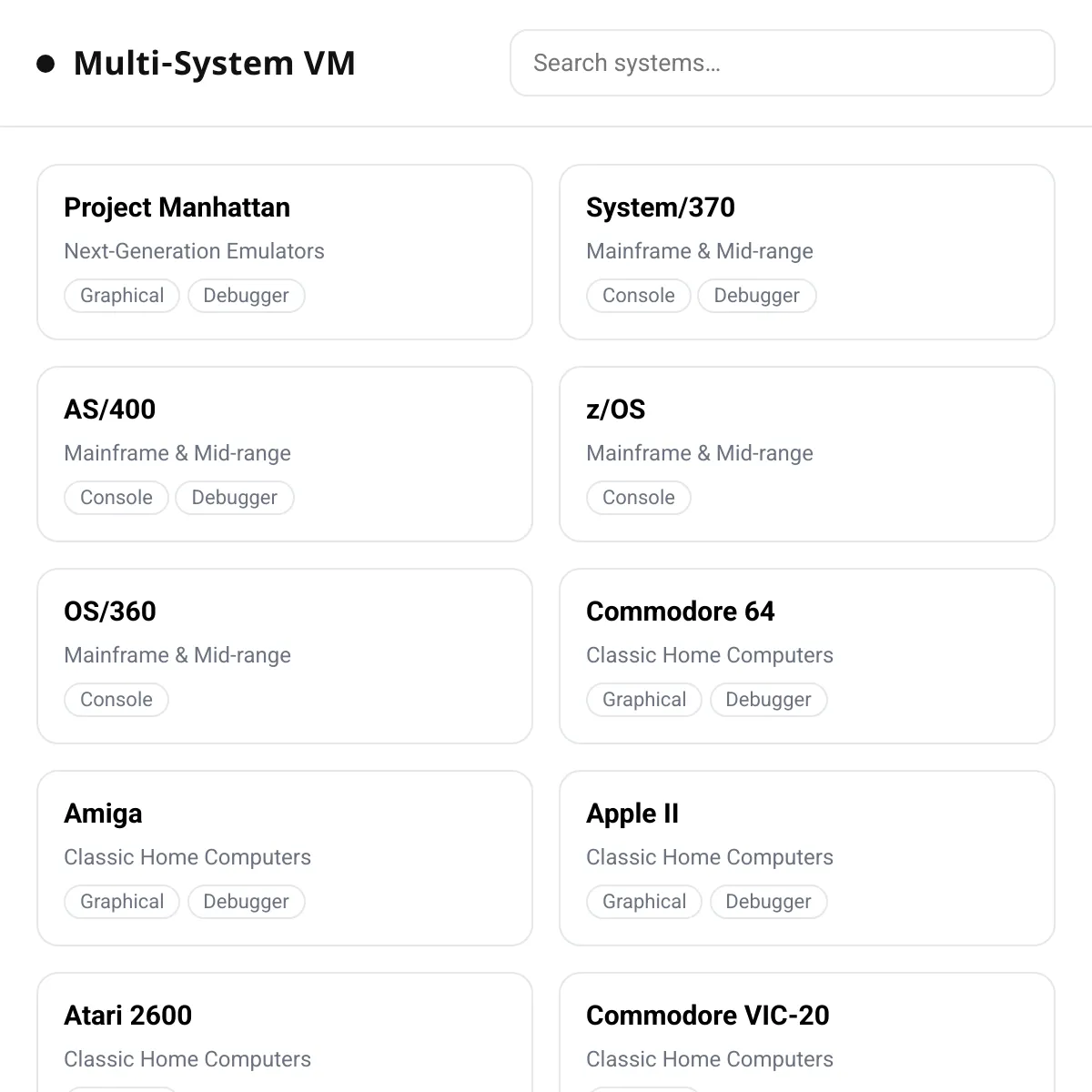Click the Console tag on OS/360
The width and height of the screenshot is (1092, 1092).
coord(116,700)
